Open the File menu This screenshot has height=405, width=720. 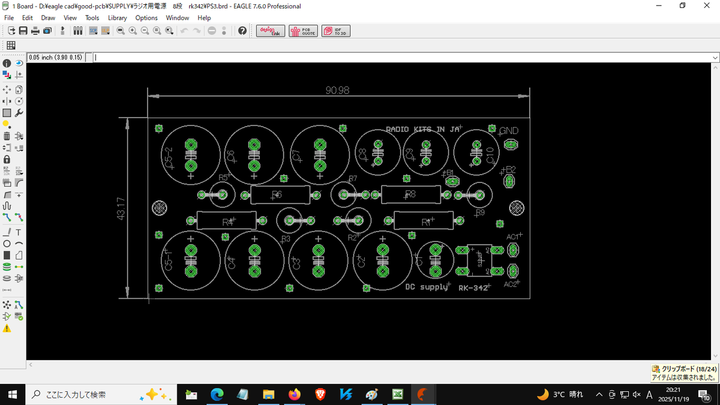[9, 18]
